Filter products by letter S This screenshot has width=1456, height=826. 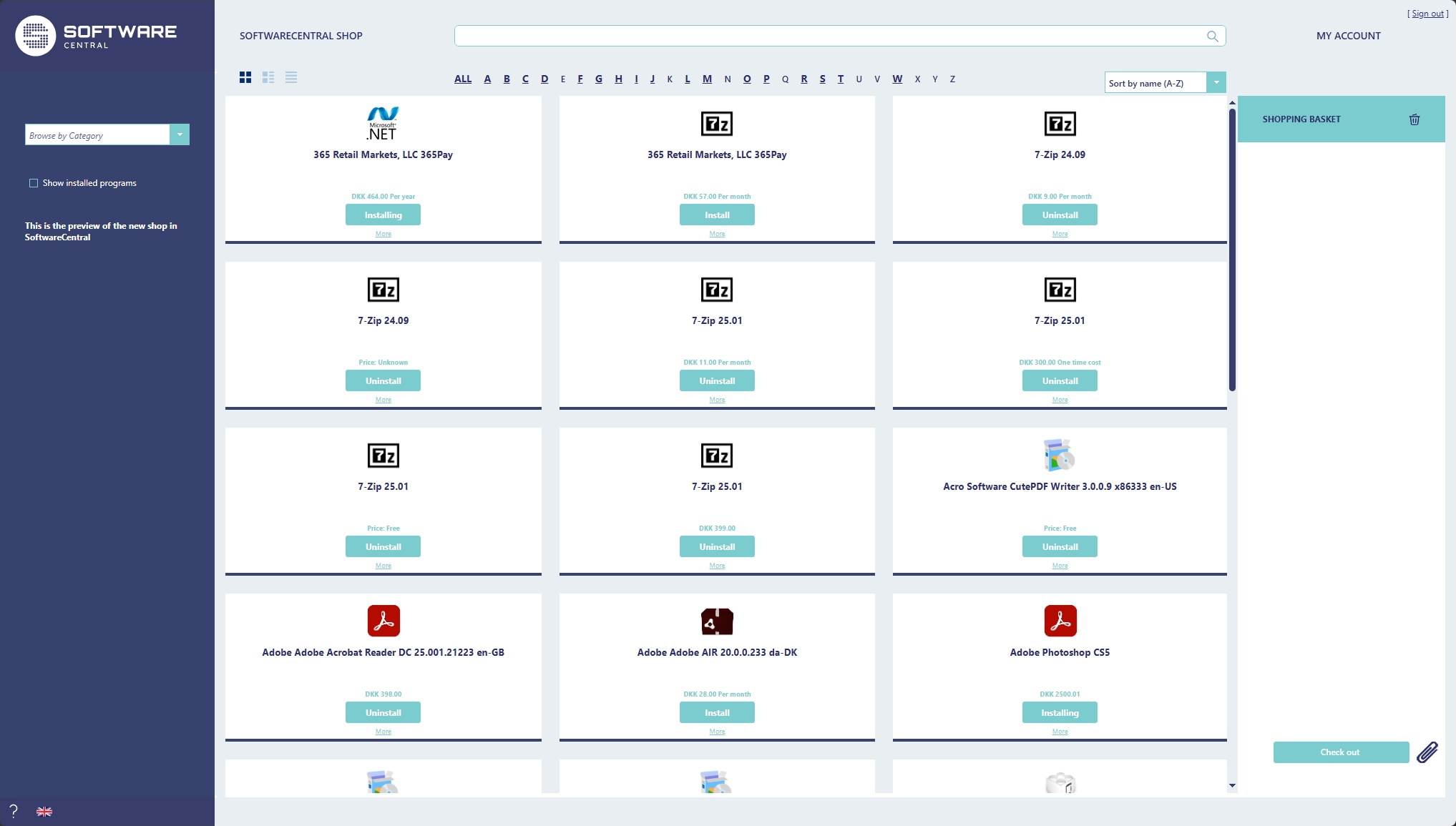(x=822, y=79)
